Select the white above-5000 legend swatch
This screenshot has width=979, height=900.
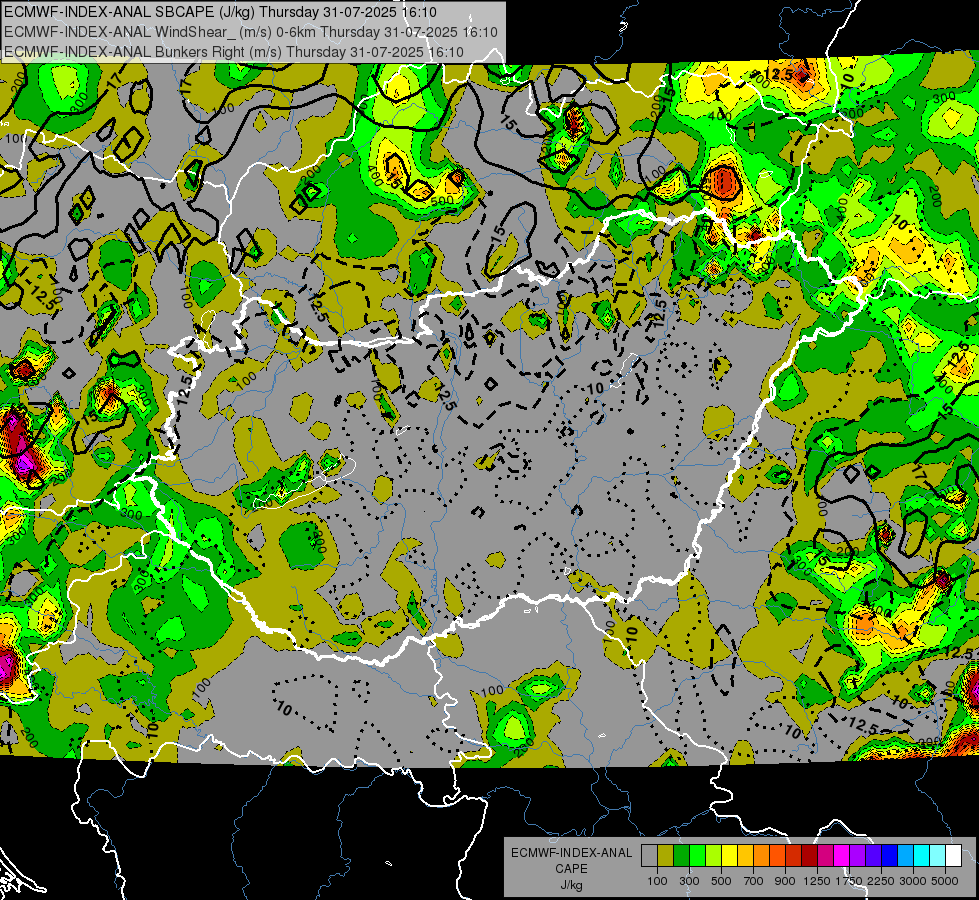pyautogui.click(x=954, y=856)
